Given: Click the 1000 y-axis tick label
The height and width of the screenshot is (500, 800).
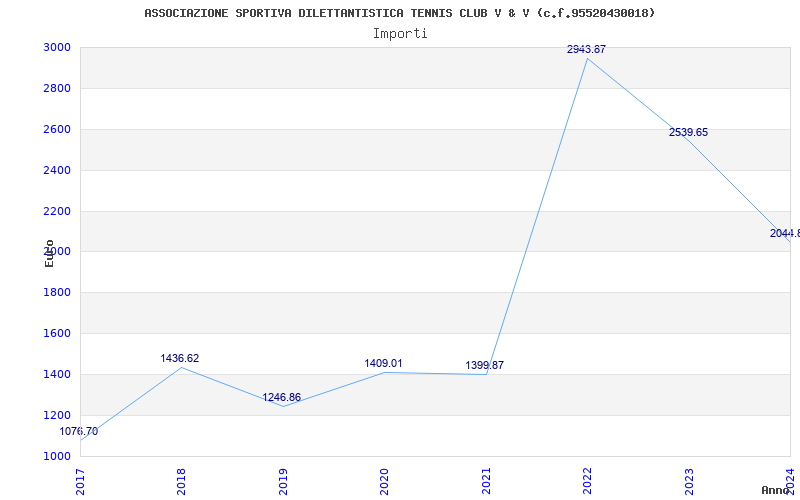Looking at the screenshot, I should click(x=56, y=456).
